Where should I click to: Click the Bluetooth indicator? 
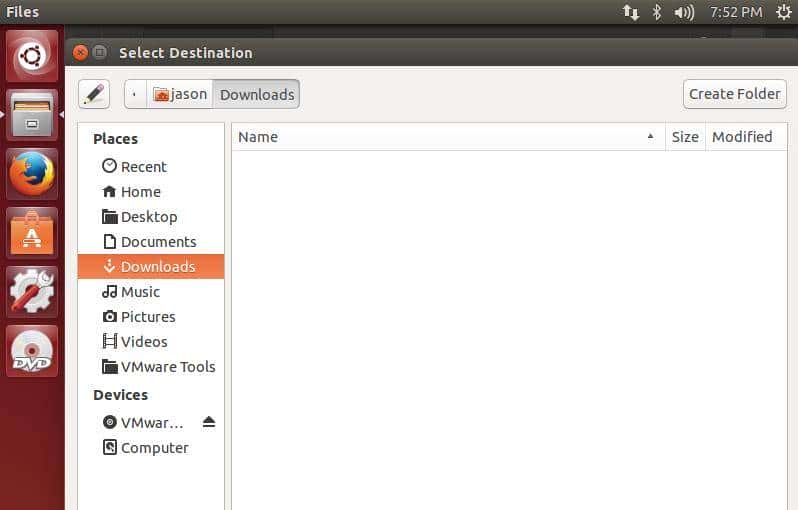click(x=657, y=12)
